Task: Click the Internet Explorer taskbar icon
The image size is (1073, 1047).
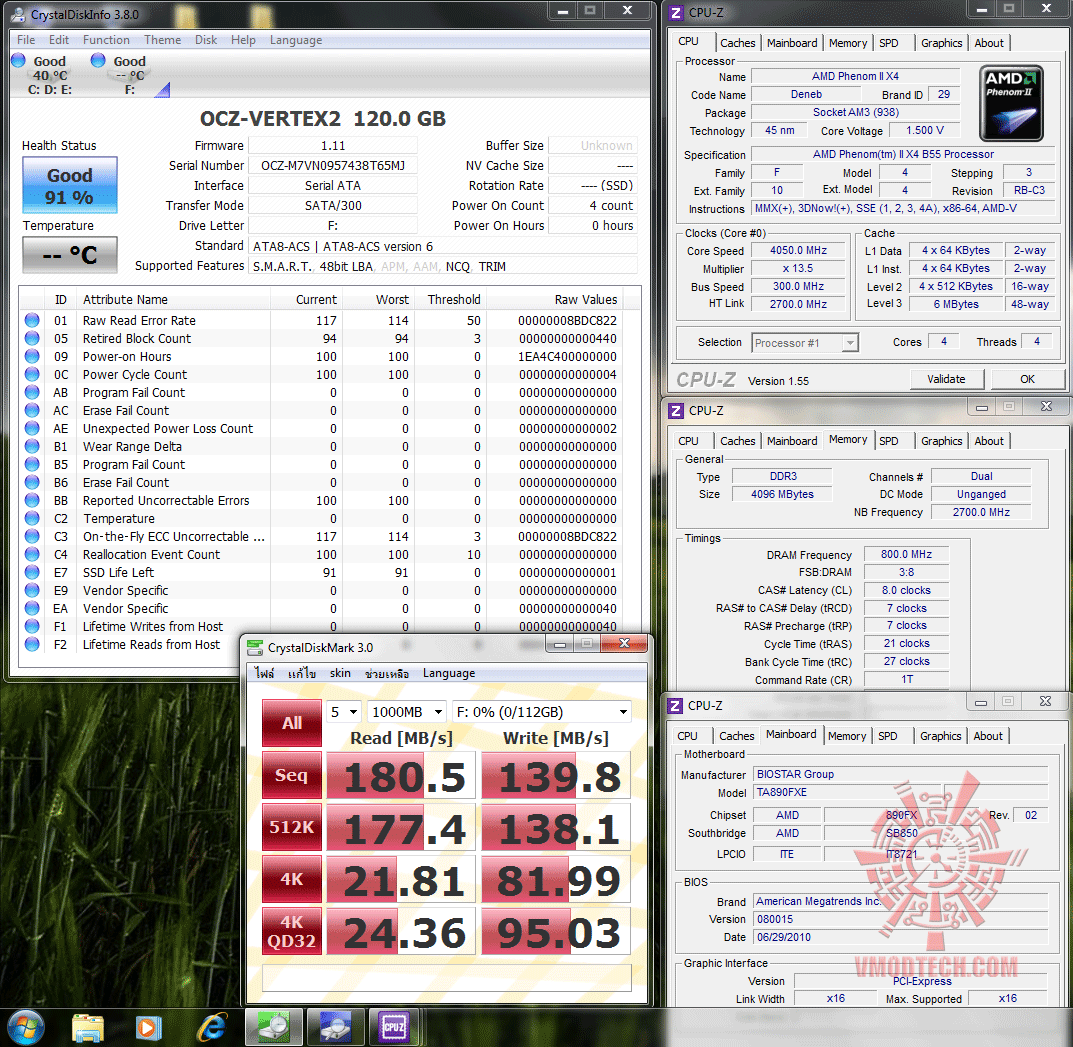Action: coord(211,1026)
